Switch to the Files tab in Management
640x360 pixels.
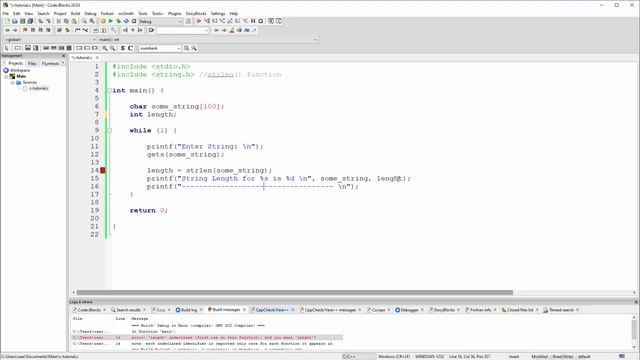(32, 63)
